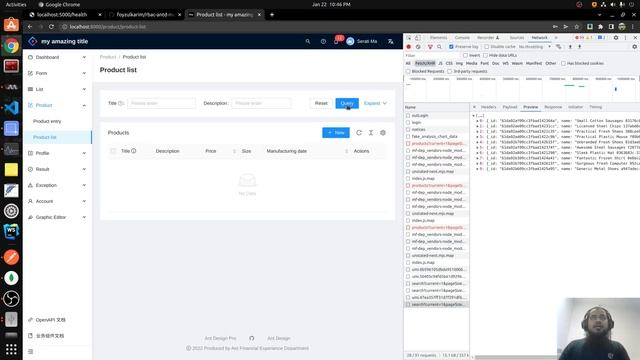Click Expand to show more search fields
The width and height of the screenshot is (640, 360).
coord(375,103)
